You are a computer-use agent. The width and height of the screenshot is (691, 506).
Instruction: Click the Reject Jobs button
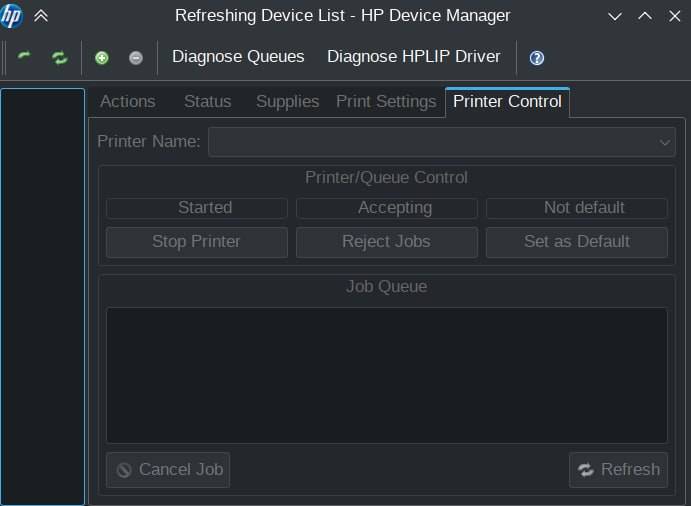[x=386, y=242]
